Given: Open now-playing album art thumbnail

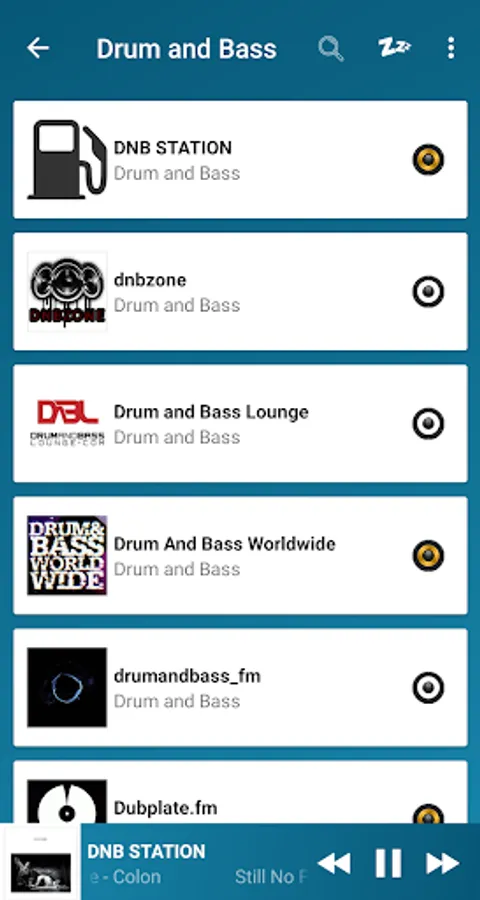Looking at the screenshot, I should 41,862.
